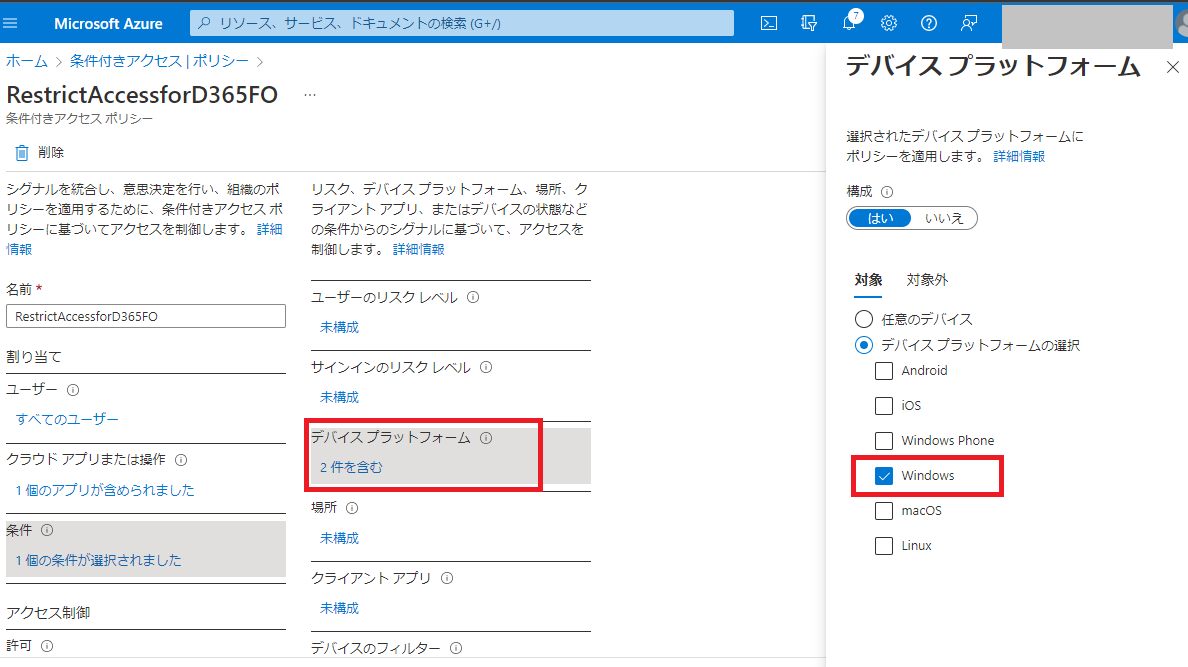Show info icon for デバイス プラットフォーム condition
1188x667 pixels.
tap(486, 437)
